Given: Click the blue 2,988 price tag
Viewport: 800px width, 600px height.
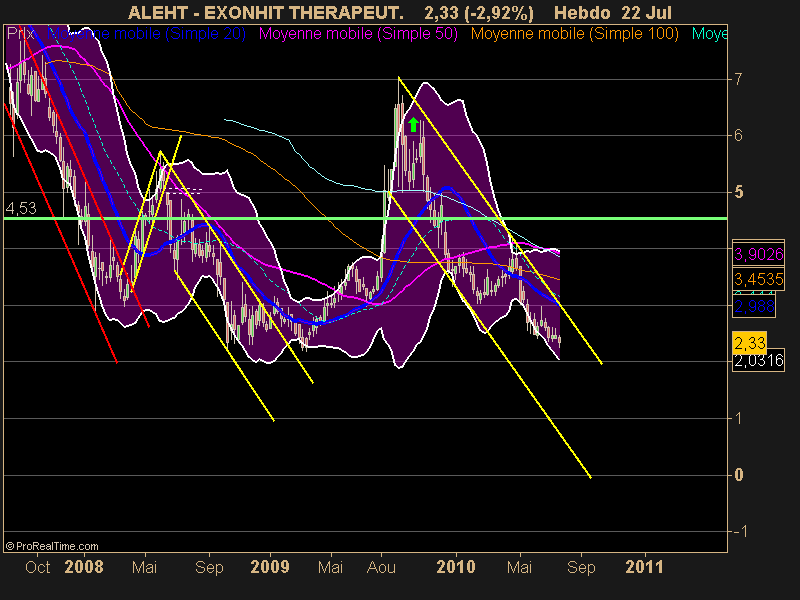Looking at the screenshot, I should click(754, 306).
